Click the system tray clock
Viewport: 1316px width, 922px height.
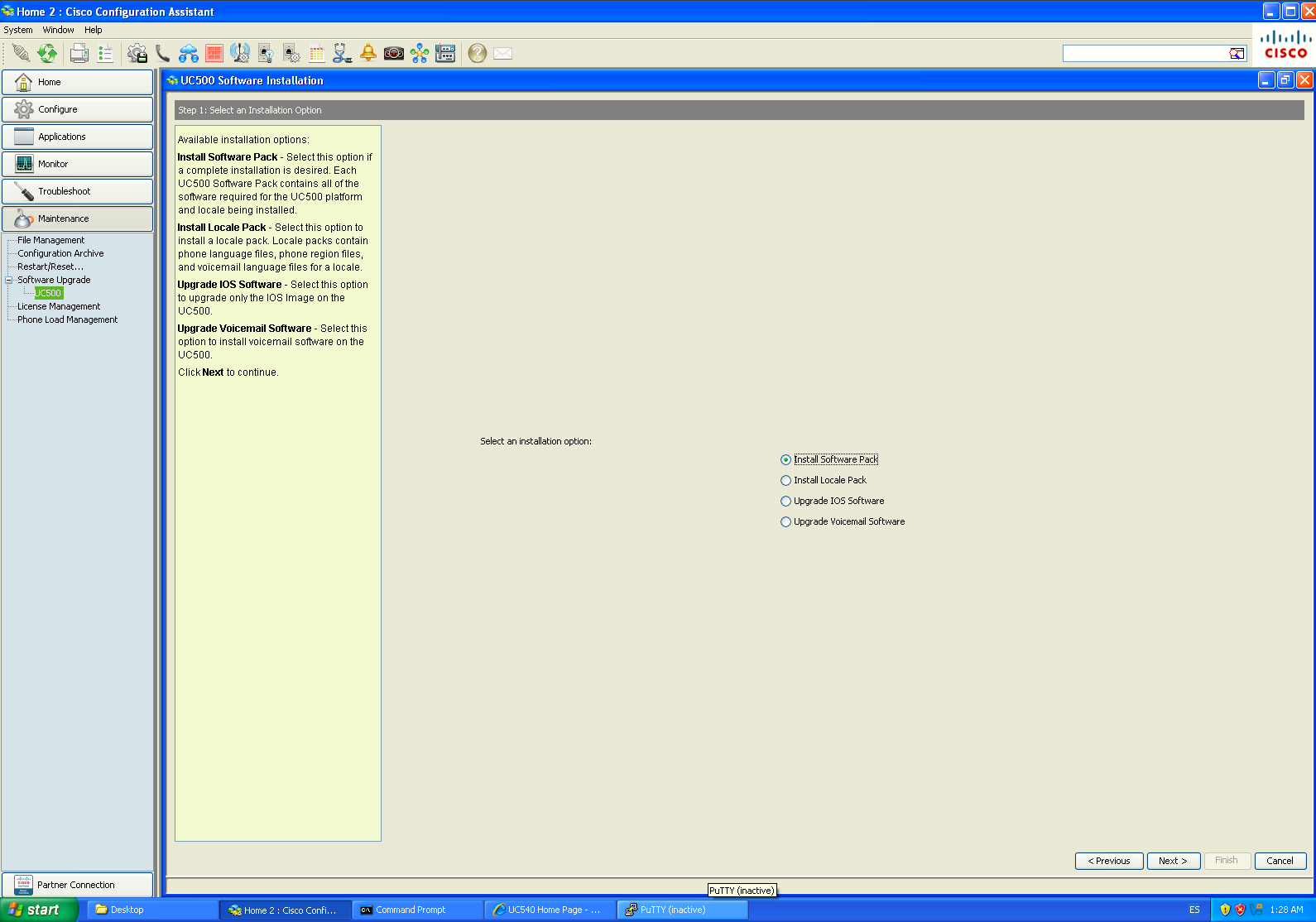(x=1287, y=910)
